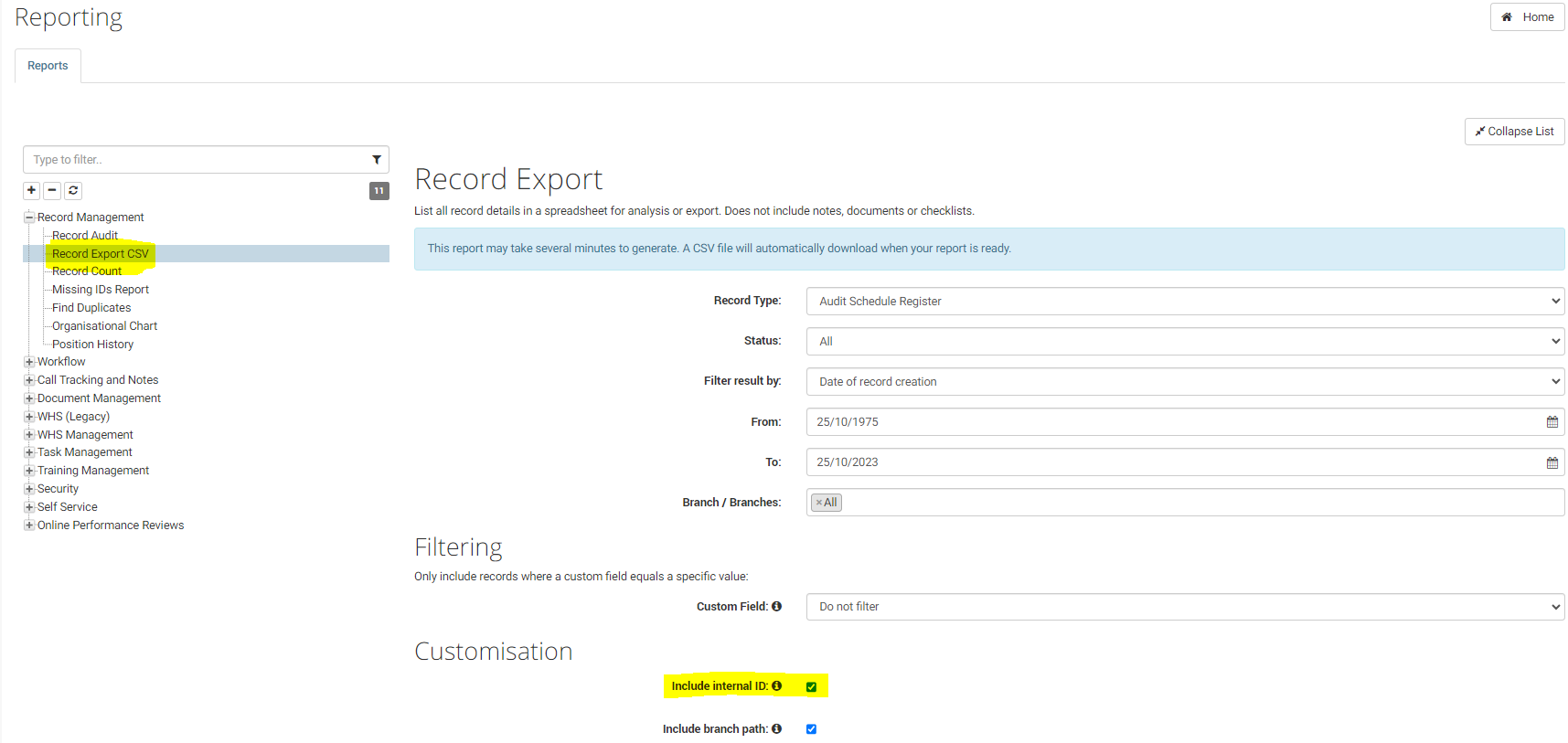Expand the WHS Management node
Screen dimensions: 1568x743
pyautogui.click(x=29, y=435)
